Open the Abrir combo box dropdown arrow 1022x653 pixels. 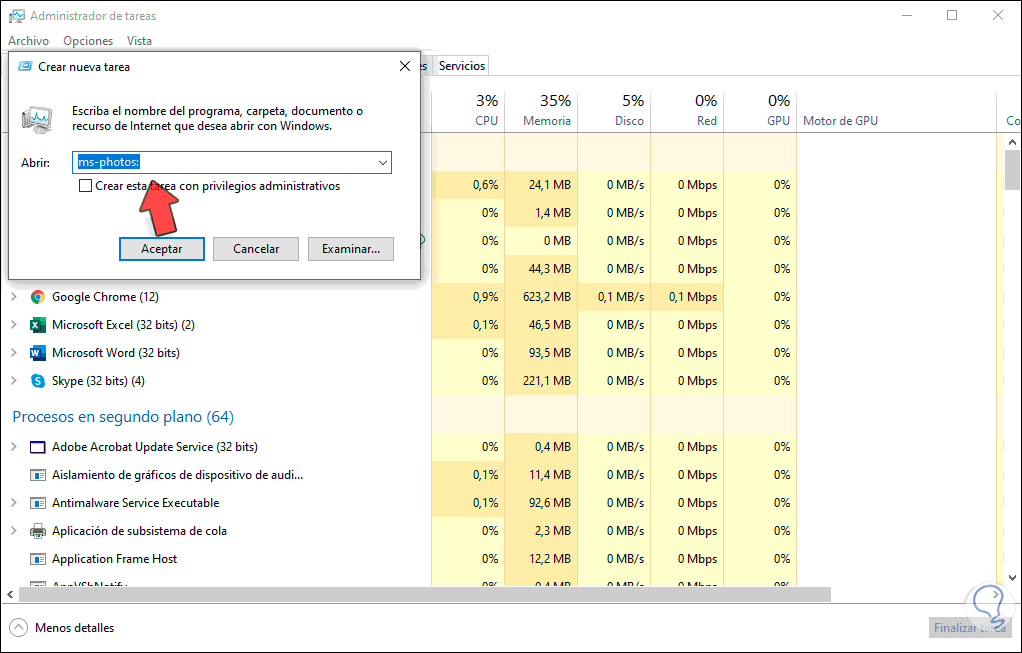click(383, 162)
